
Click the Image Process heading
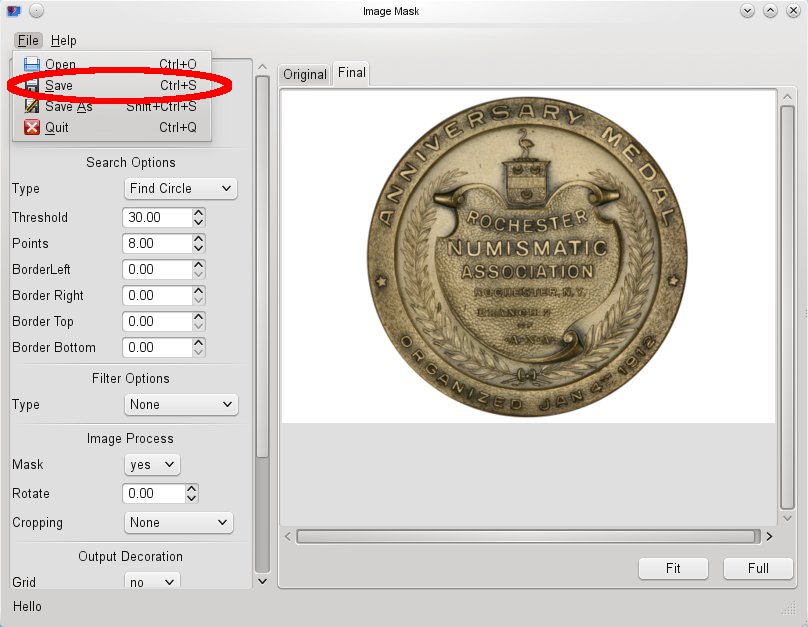pyautogui.click(x=130, y=438)
